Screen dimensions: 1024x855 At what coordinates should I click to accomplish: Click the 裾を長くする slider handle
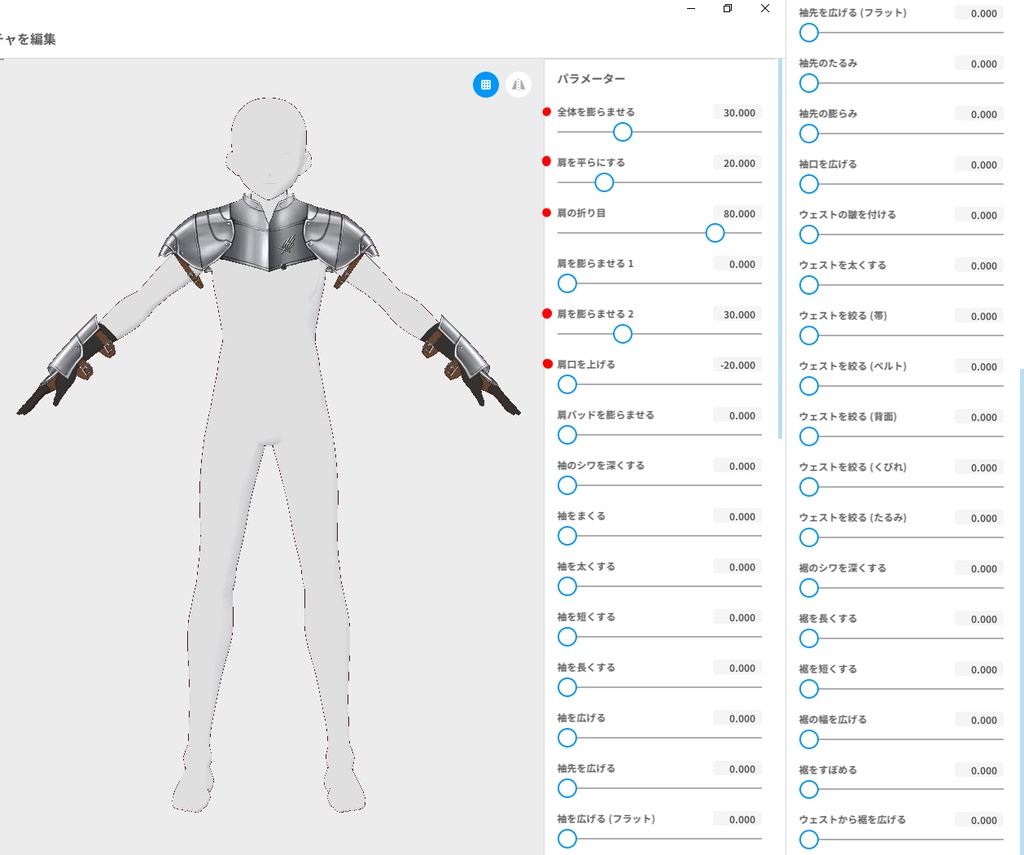809,638
